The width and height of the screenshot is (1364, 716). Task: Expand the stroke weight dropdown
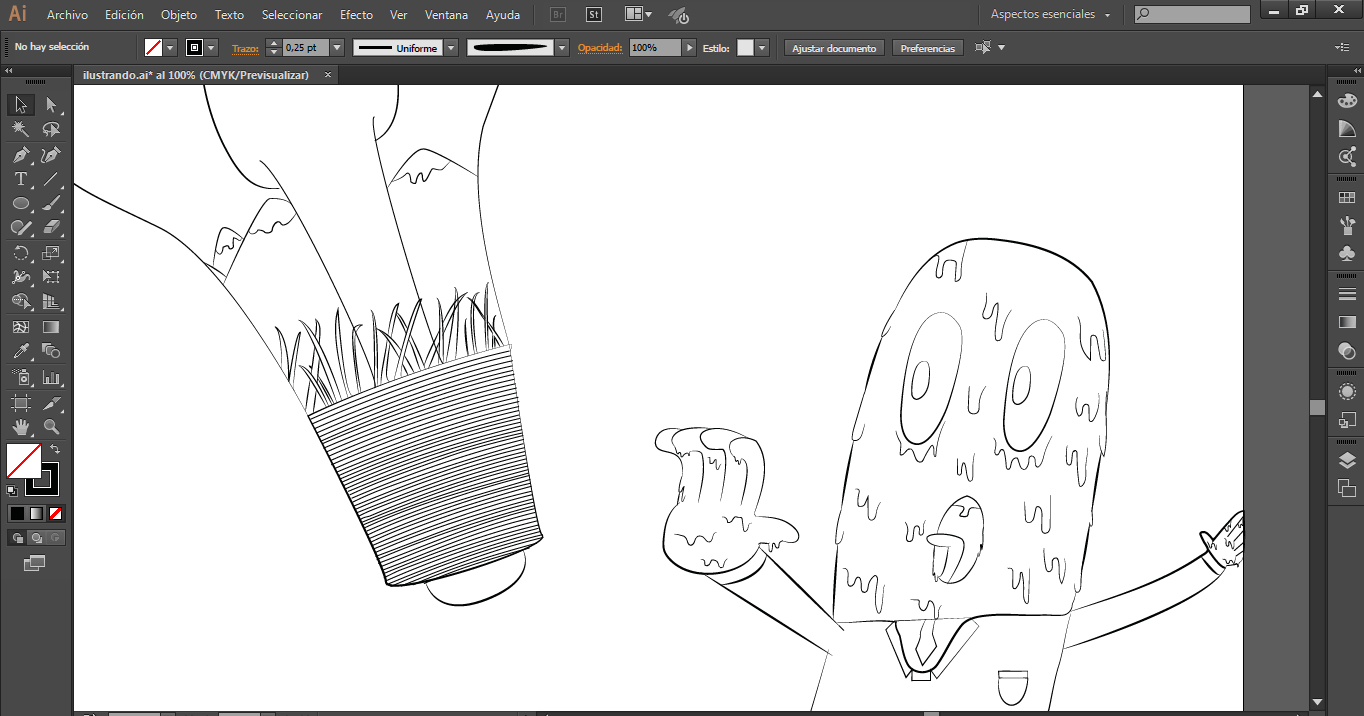coord(337,48)
